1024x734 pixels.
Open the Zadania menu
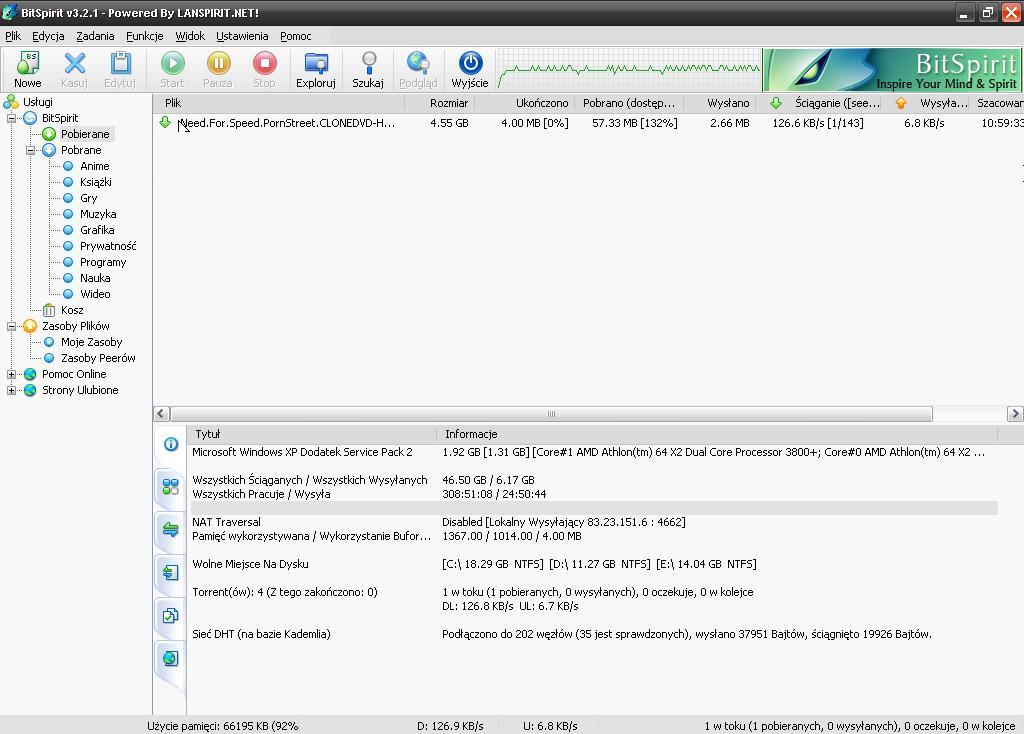[x=95, y=36]
